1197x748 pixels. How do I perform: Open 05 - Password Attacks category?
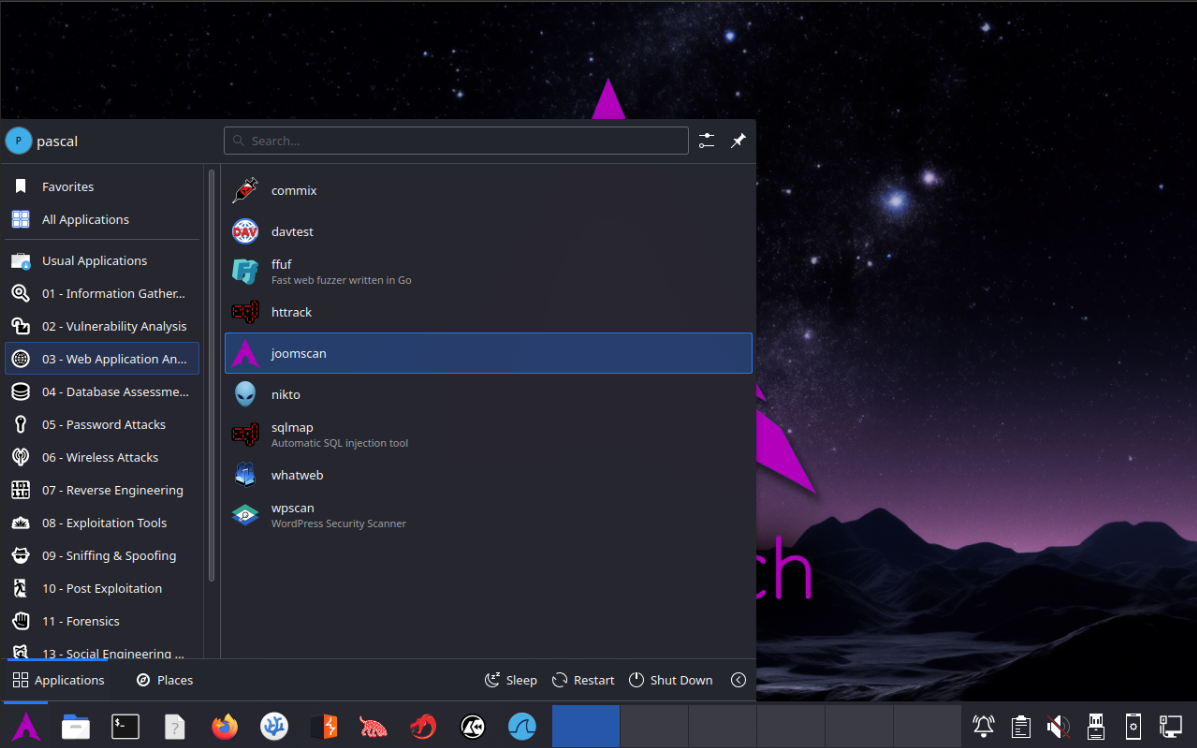102,424
